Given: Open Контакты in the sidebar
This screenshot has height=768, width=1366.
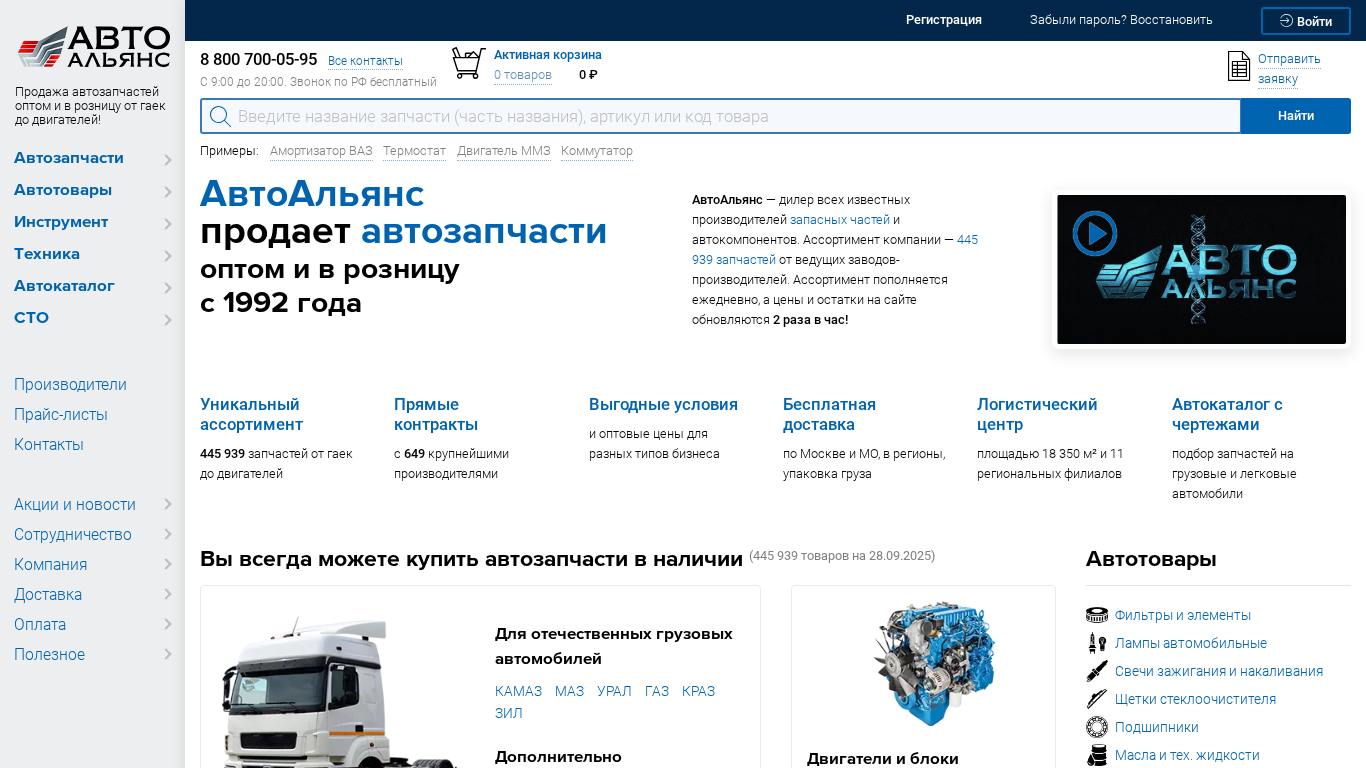Looking at the screenshot, I should pyautogui.click(x=49, y=445).
